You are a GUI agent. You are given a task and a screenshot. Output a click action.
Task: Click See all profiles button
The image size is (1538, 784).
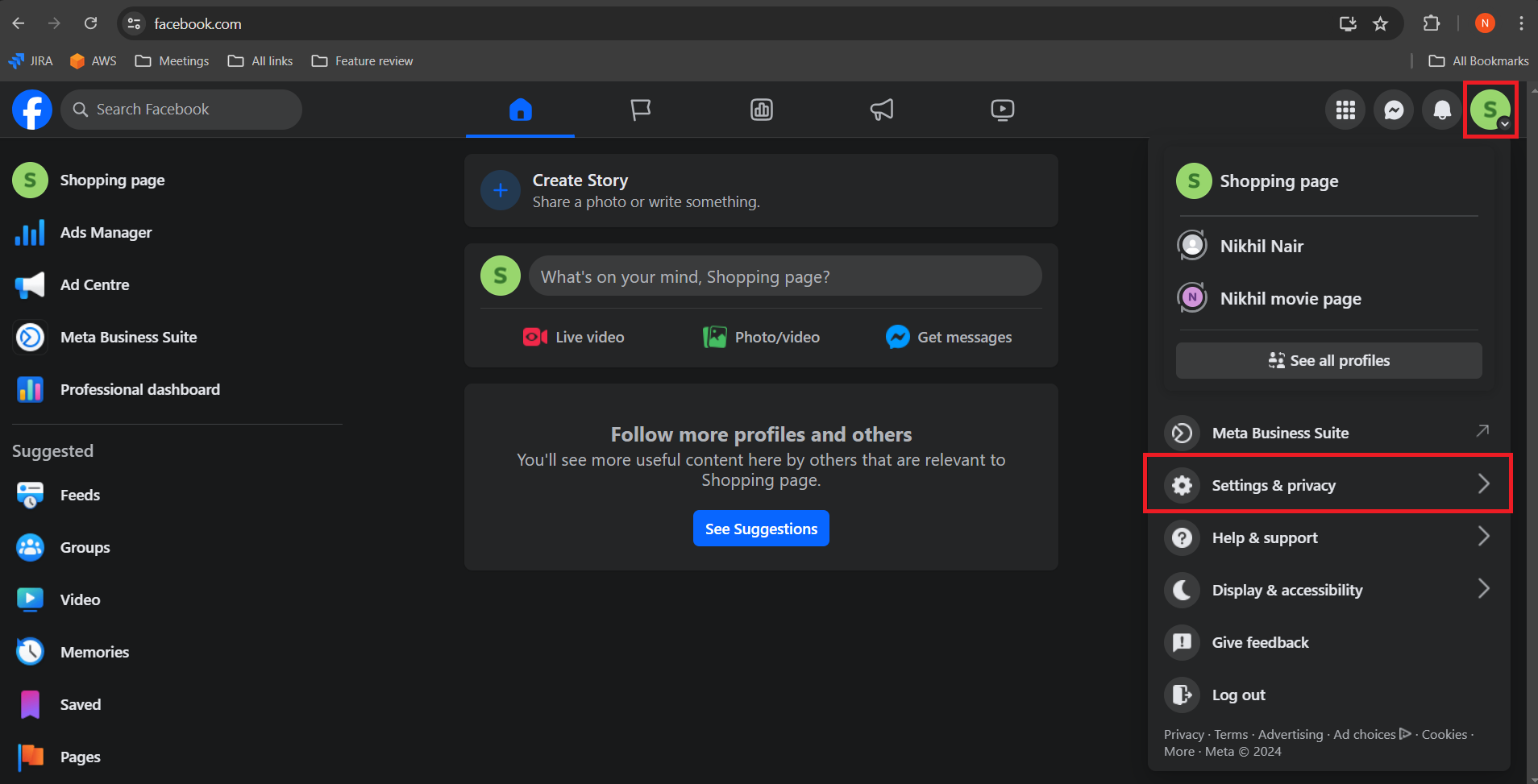tap(1328, 361)
